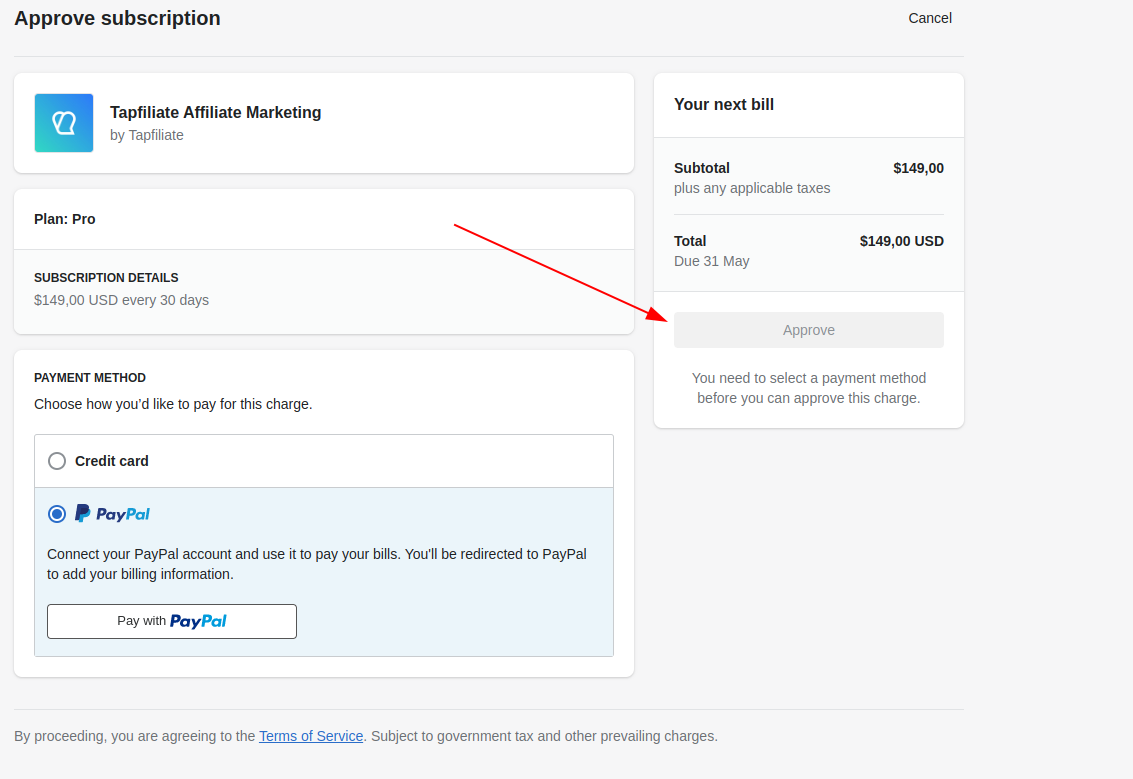Image resolution: width=1133 pixels, height=779 pixels.
Task: Click the Tapfiliate Affiliate Marketing title
Action: tap(215, 112)
